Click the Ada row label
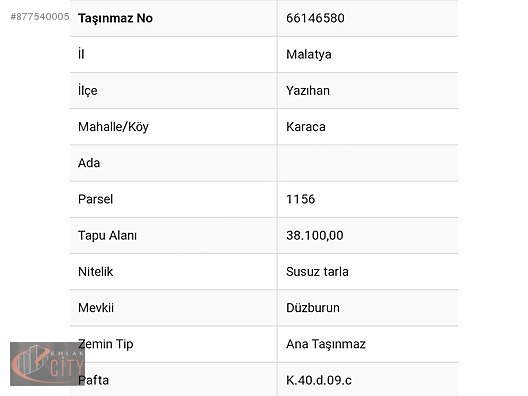528x396 pixels. tap(89, 163)
